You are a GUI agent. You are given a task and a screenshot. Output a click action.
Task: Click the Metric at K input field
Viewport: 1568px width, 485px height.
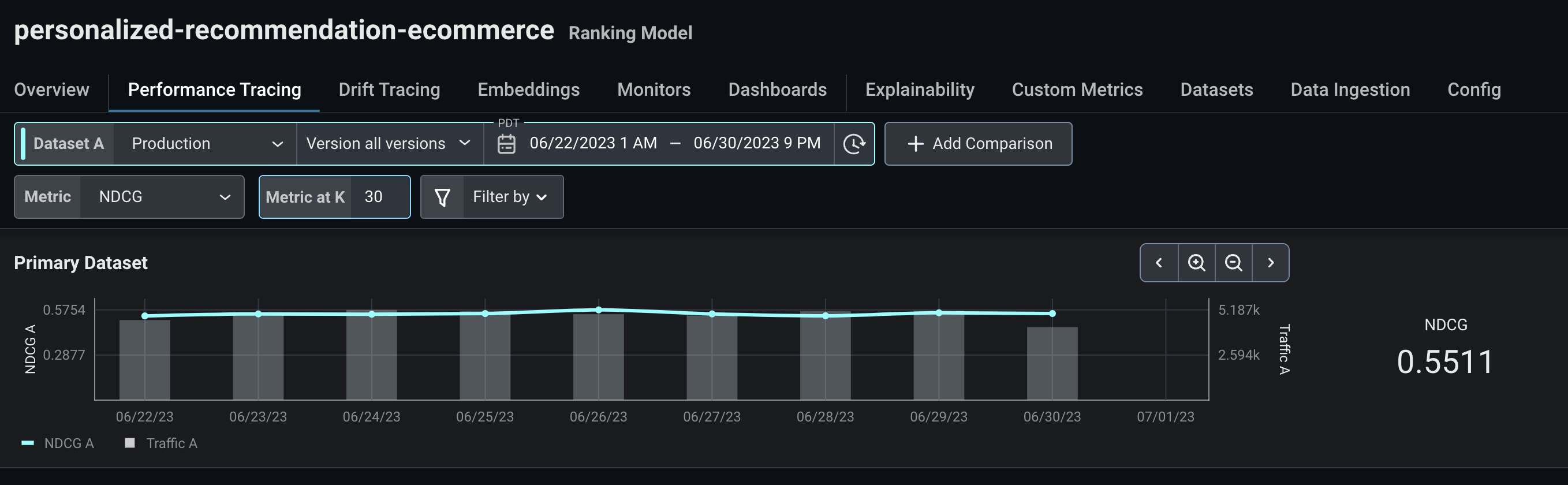coord(380,197)
